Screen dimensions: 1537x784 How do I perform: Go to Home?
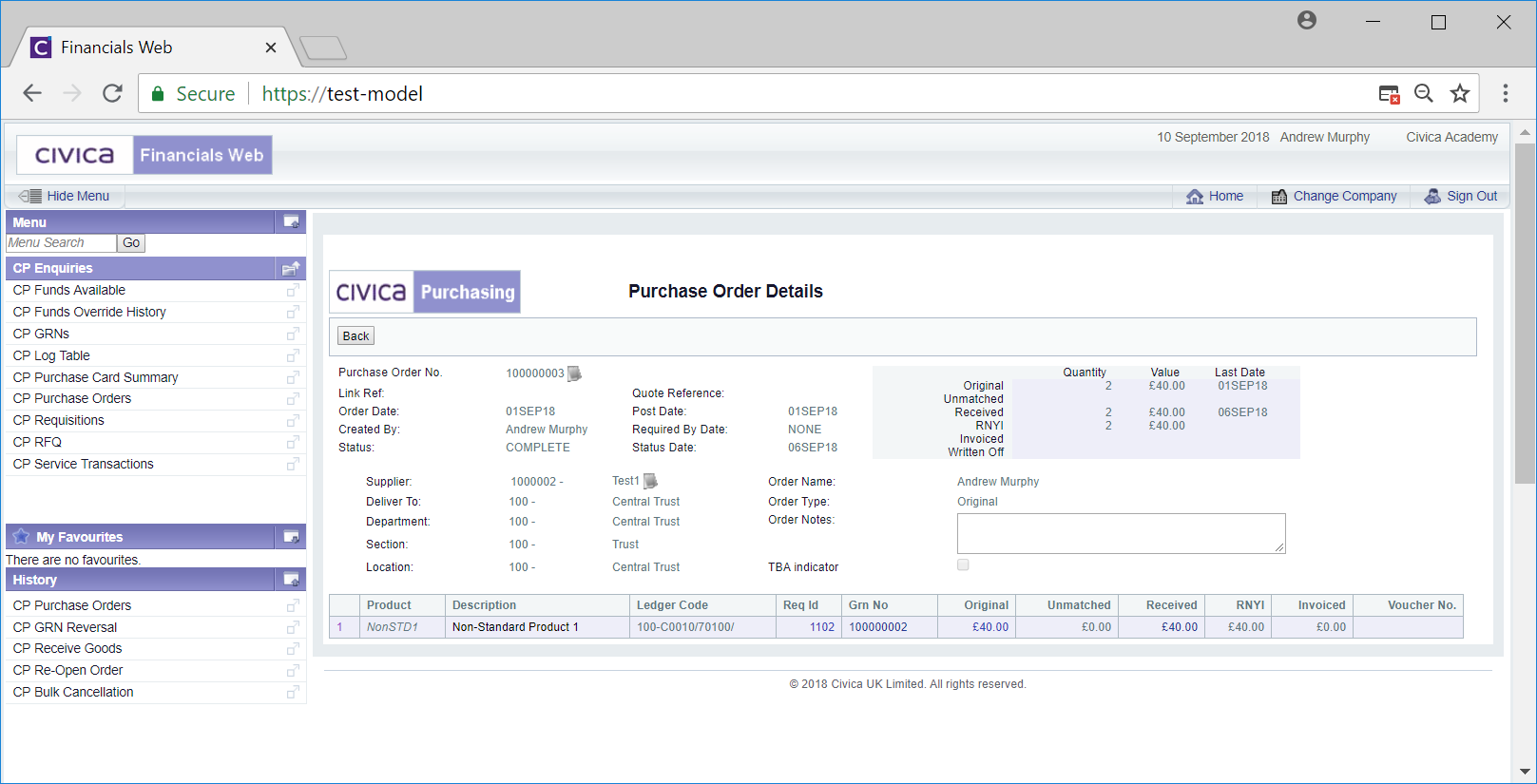click(1215, 196)
